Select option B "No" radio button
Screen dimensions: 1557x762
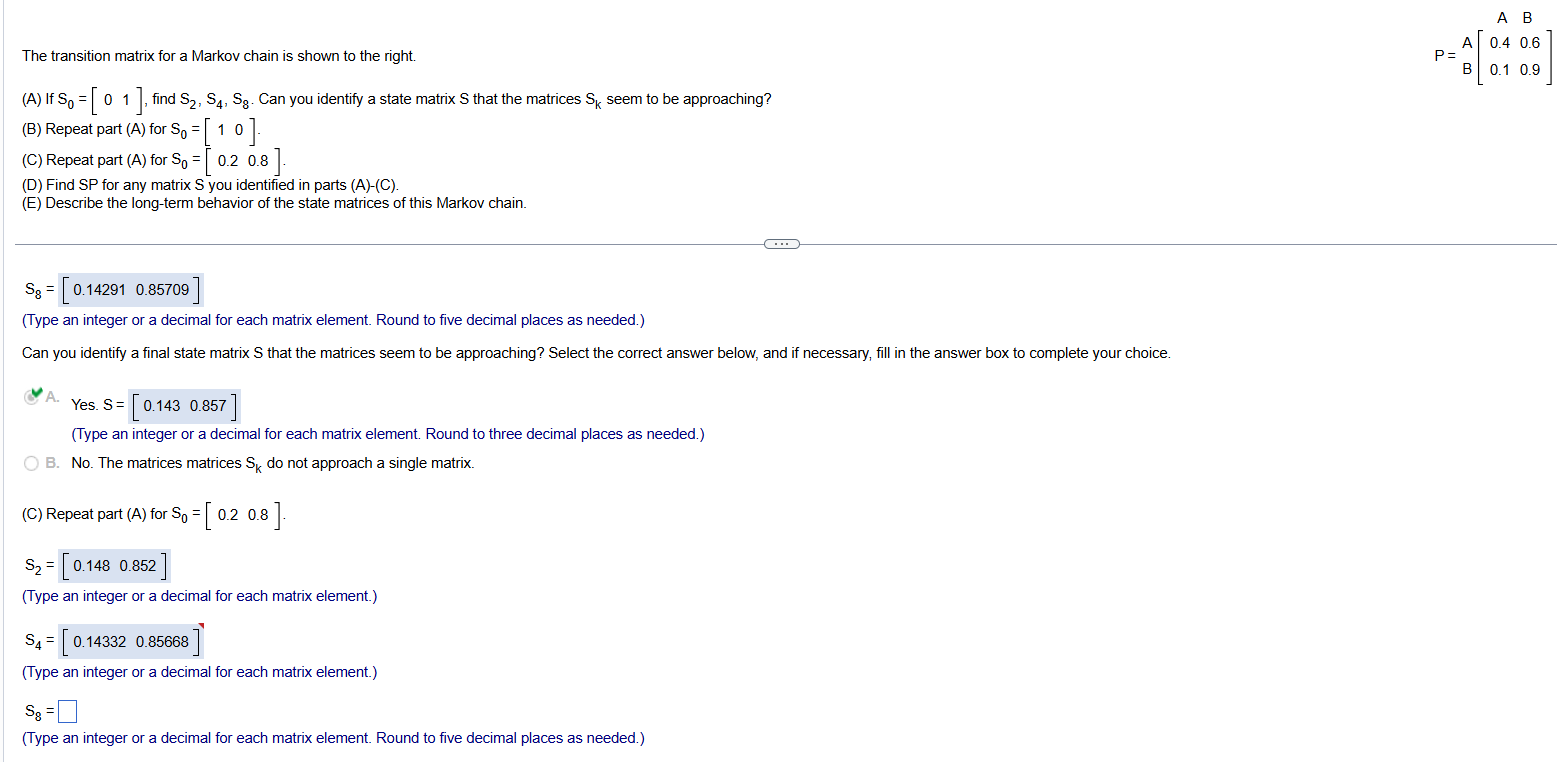tap(32, 463)
